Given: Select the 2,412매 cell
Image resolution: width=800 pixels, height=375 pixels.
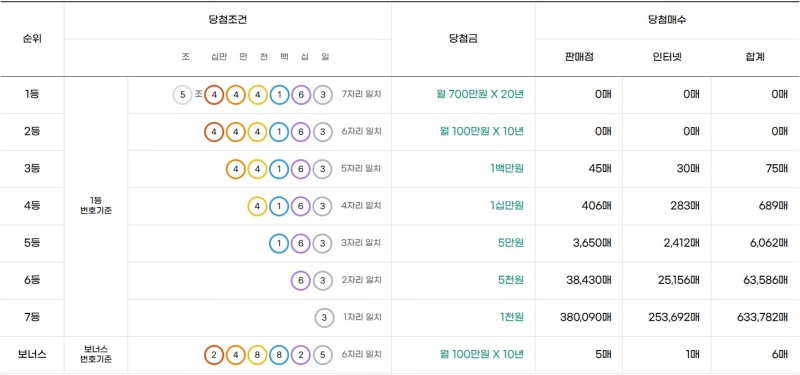Looking at the screenshot, I should [682, 243].
